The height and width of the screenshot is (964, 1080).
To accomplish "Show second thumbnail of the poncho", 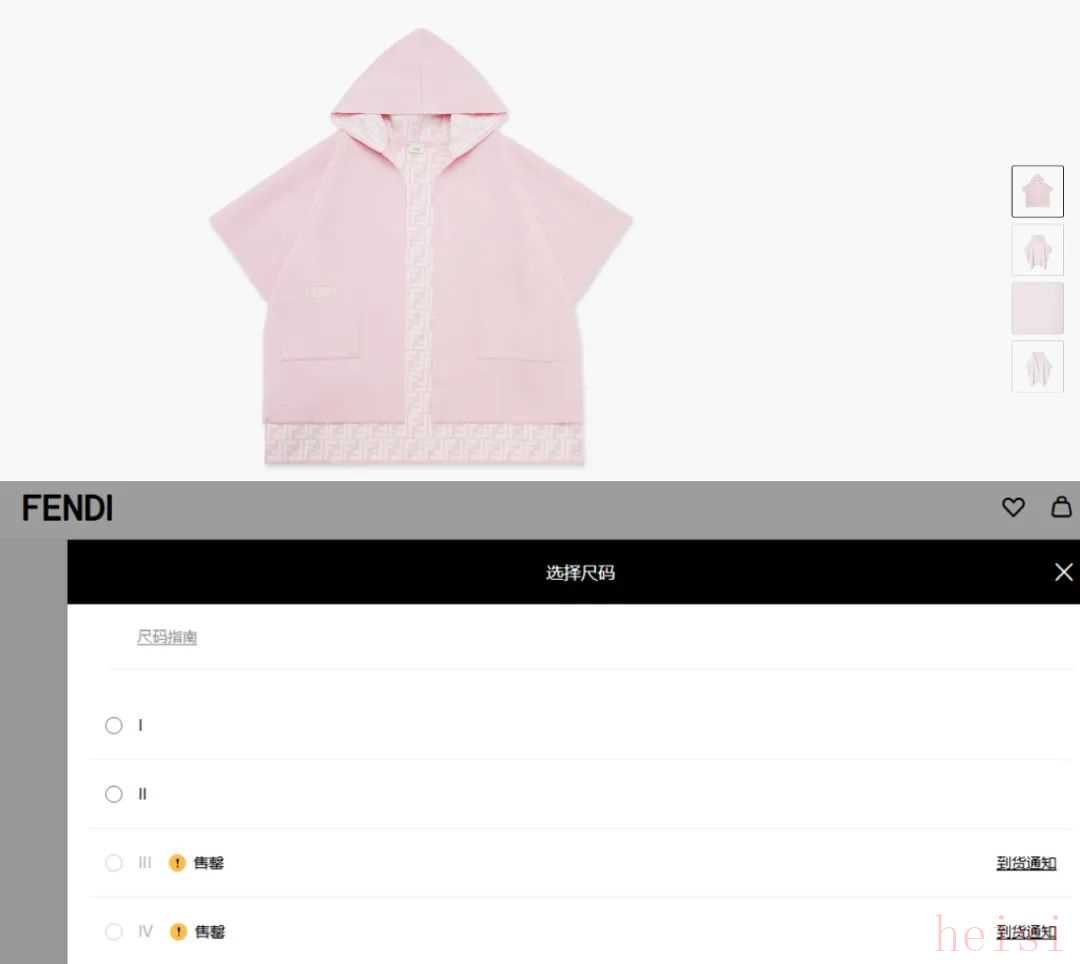I will [x=1037, y=250].
